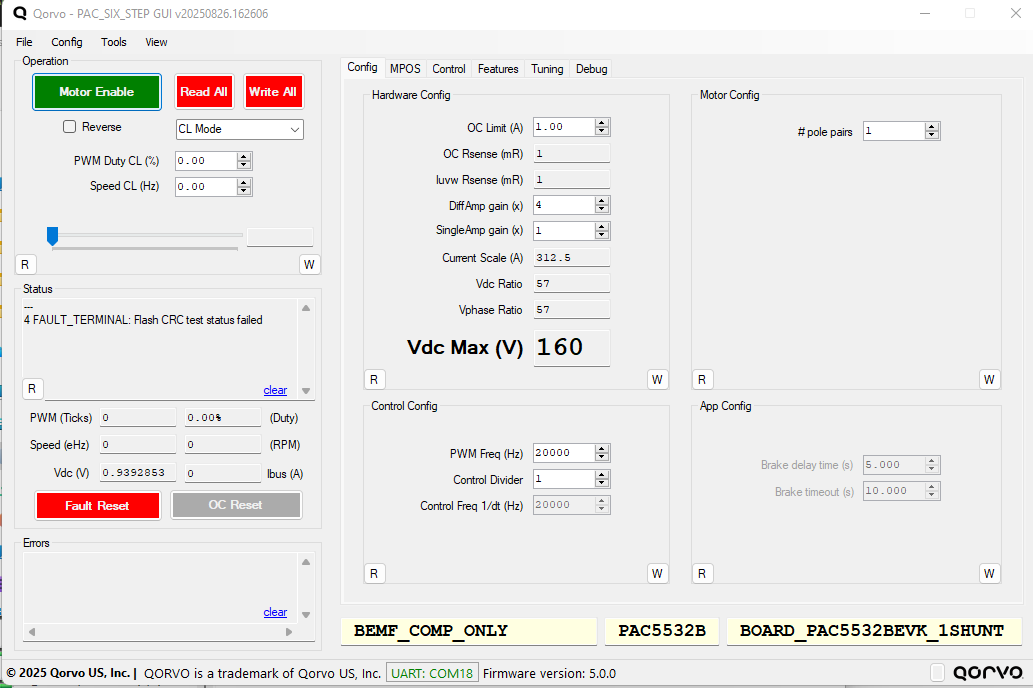Increase OC Limit with the up arrow
The width and height of the screenshot is (1033, 688).
coord(602,123)
